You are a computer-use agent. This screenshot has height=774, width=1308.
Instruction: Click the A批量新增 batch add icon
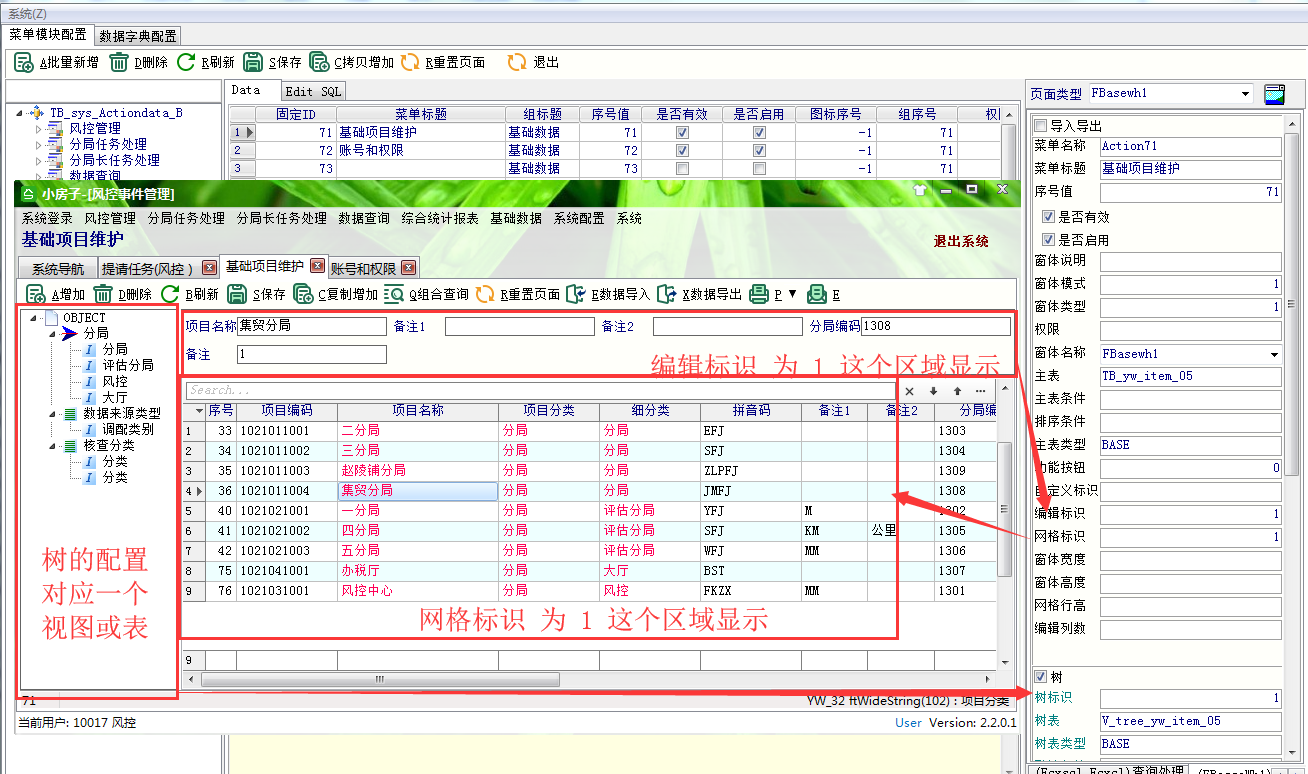click(x=24, y=62)
